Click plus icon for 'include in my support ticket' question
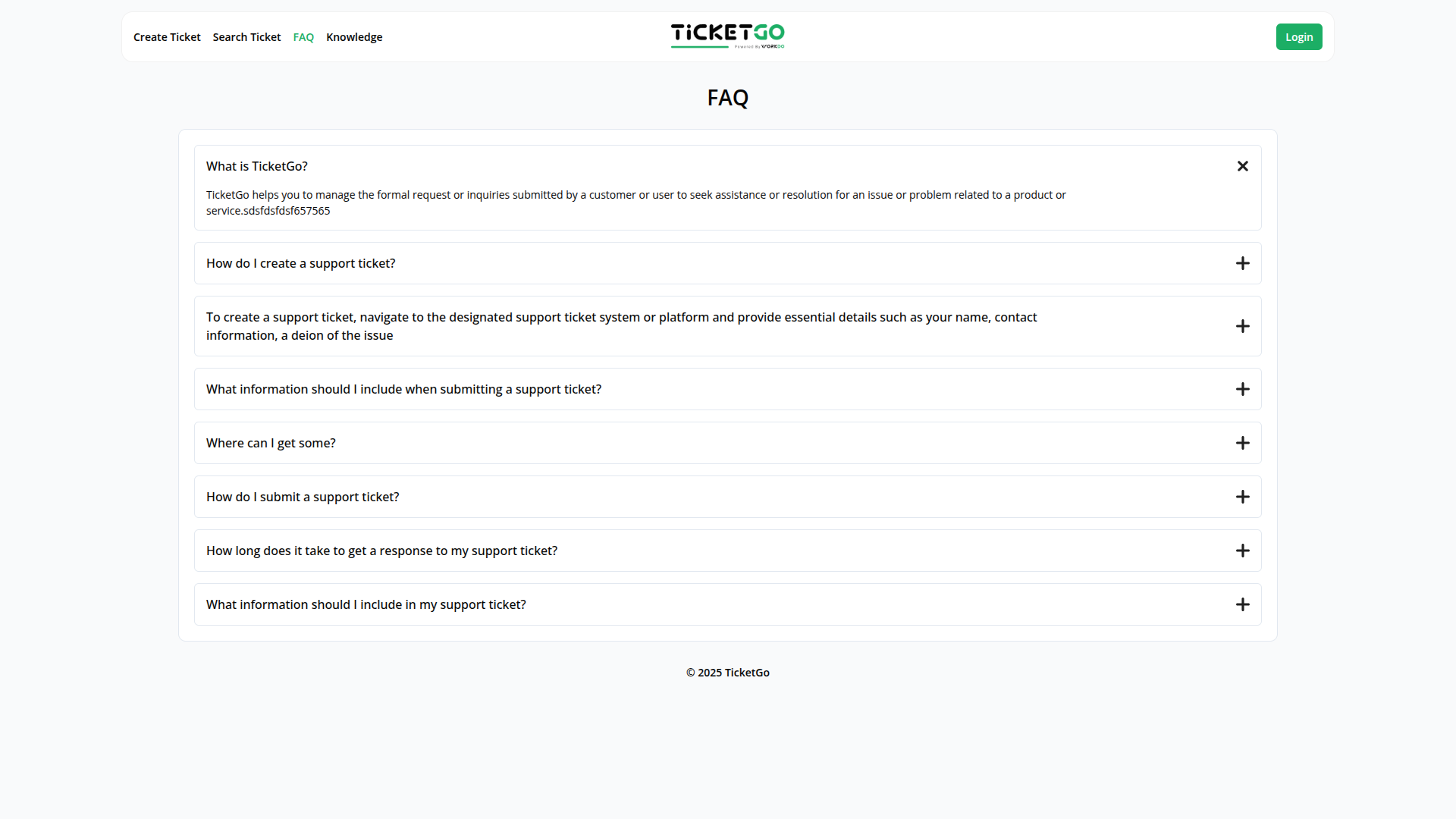The height and width of the screenshot is (819, 1456). click(x=1242, y=604)
